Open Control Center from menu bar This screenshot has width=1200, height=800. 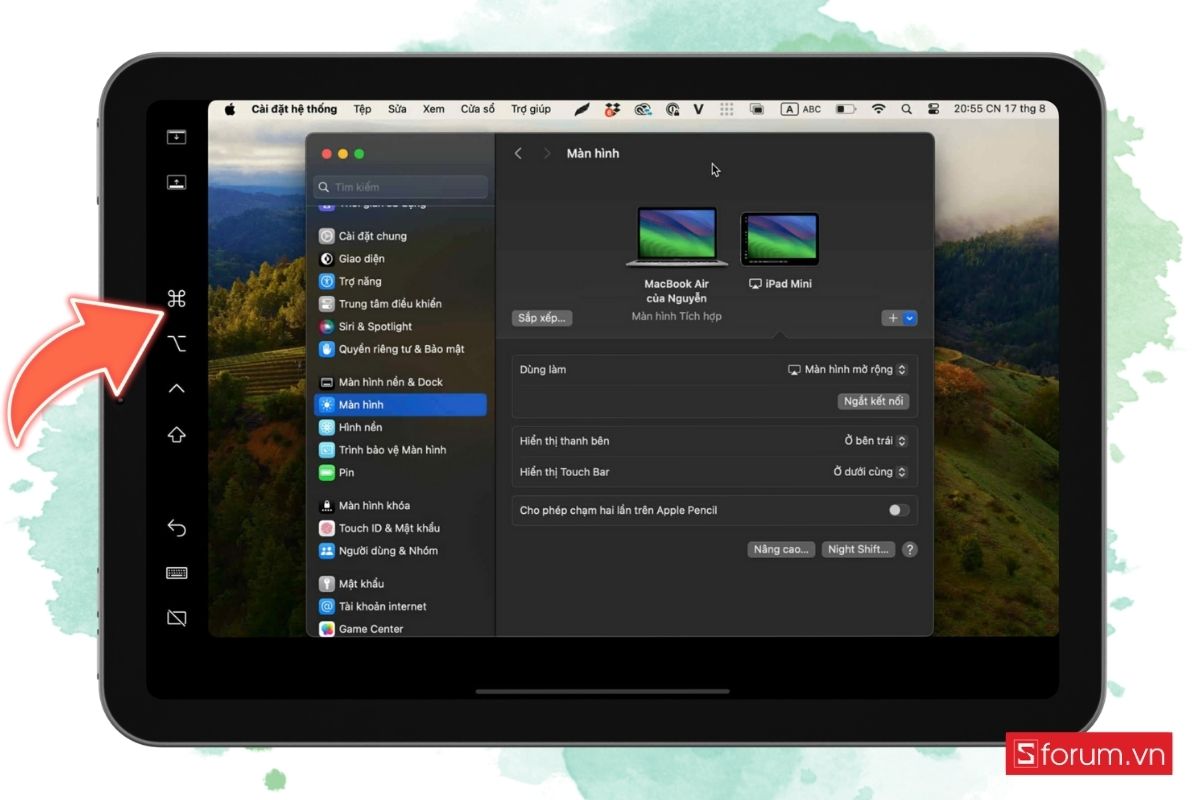(934, 109)
